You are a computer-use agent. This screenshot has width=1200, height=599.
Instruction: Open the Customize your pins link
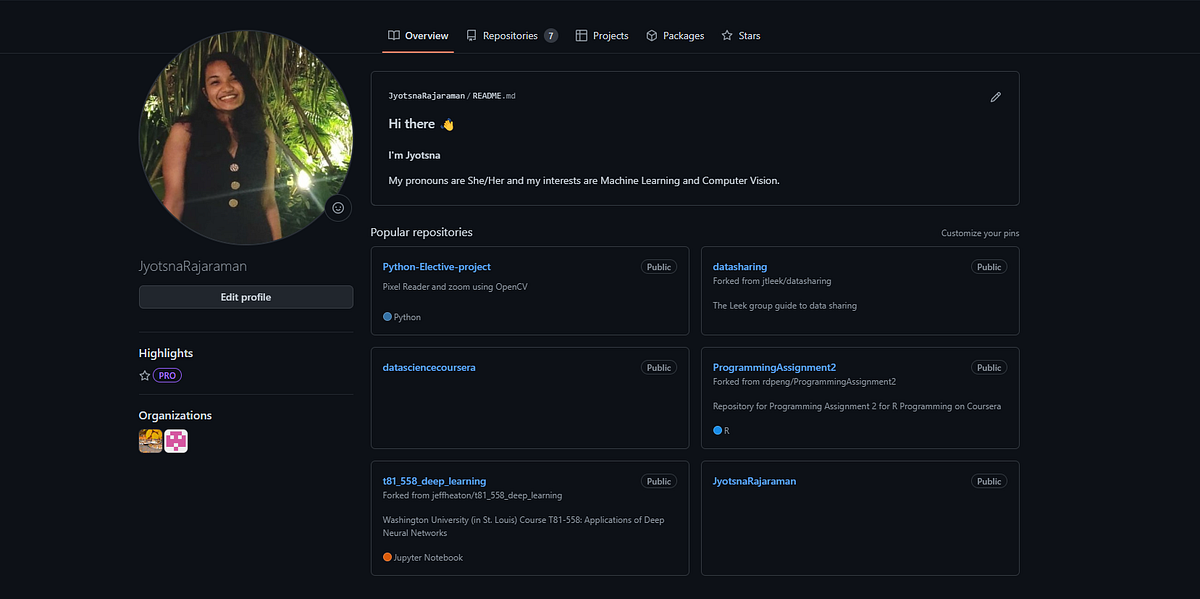pyautogui.click(x=980, y=232)
